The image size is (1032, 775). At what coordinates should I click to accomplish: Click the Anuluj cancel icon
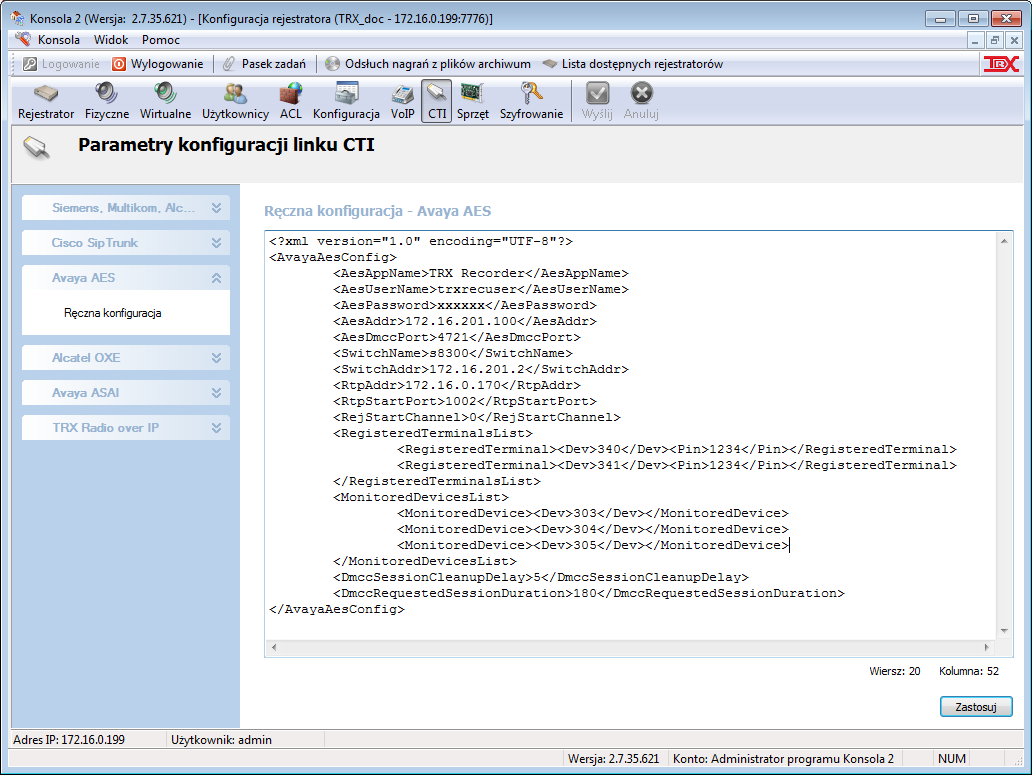point(641,101)
